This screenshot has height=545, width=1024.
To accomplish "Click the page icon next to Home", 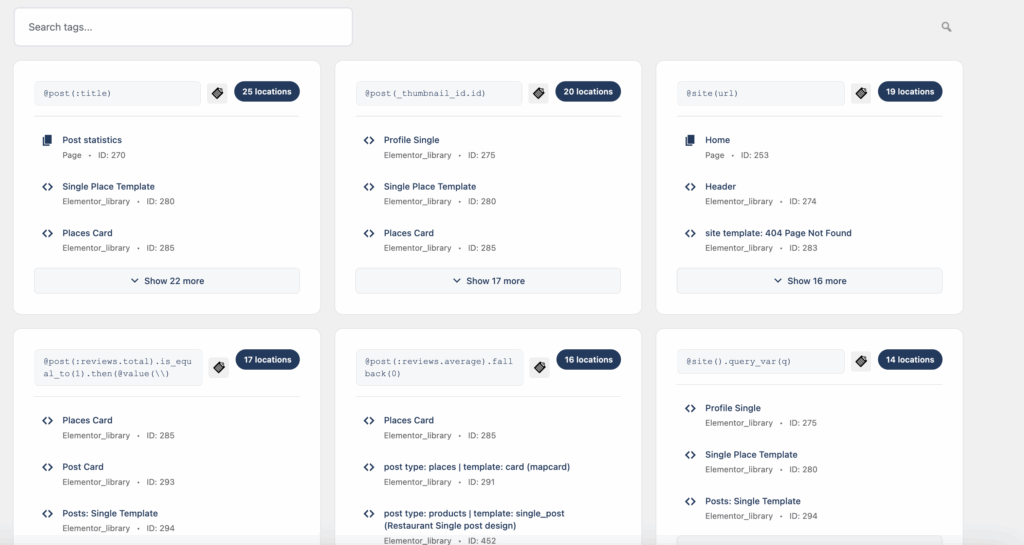I will pyautogui.click(x=690, y=141).
